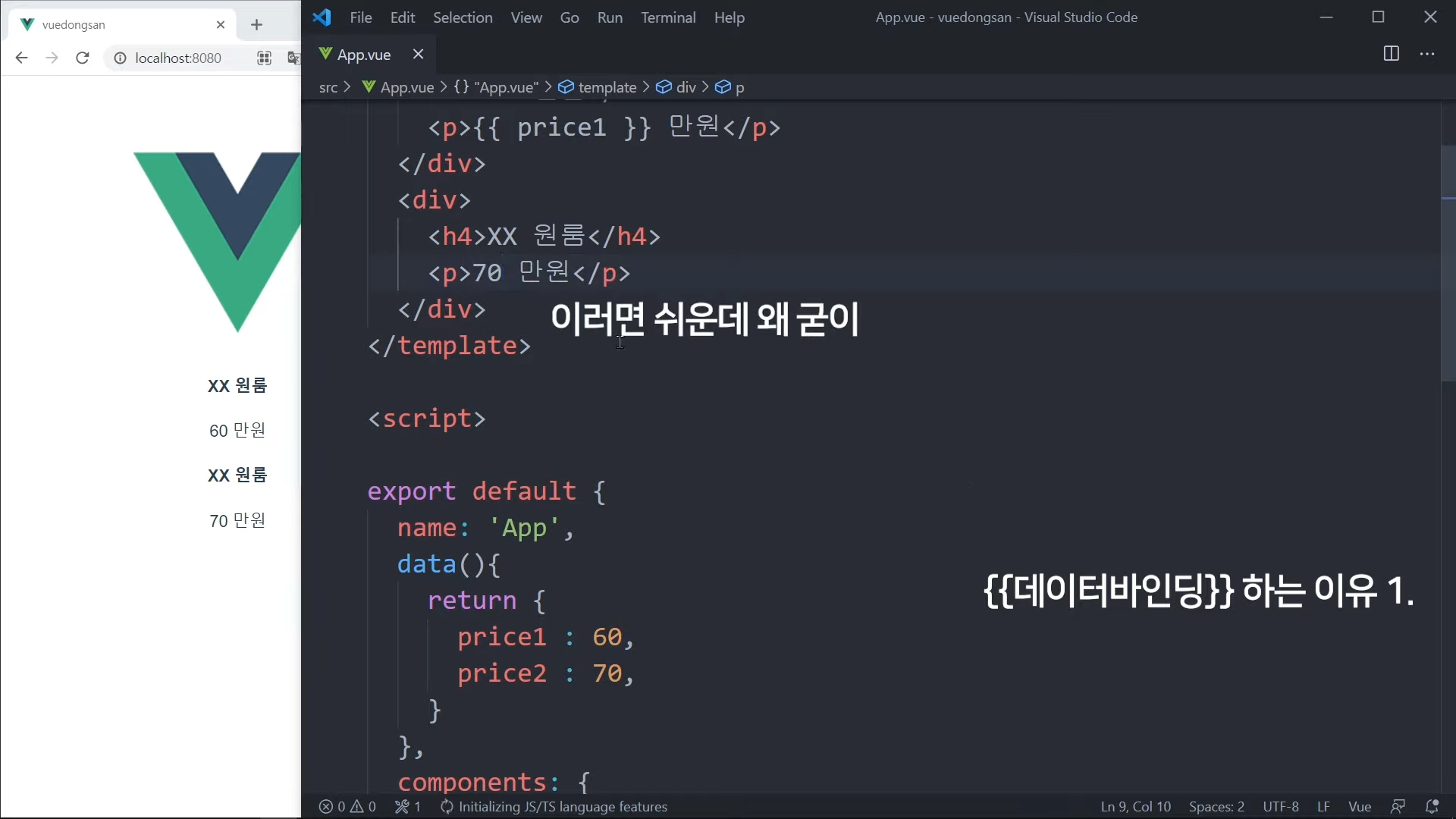Click the site information icon by localhost
Image resolution: width=1456 pixels, height=819 pixels.
120,58
